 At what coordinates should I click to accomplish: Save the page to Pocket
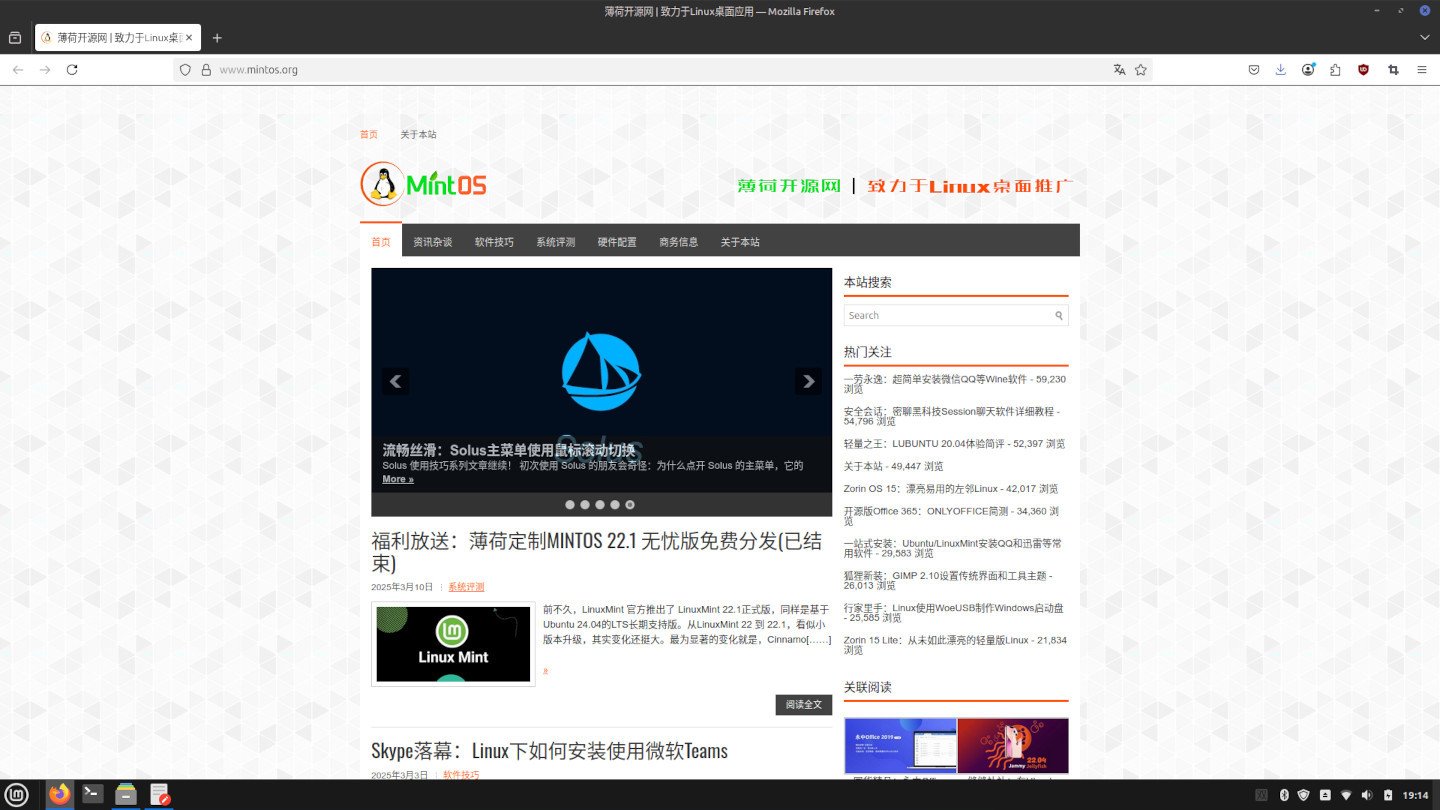pyautogui.click(x=1254, y=70)
